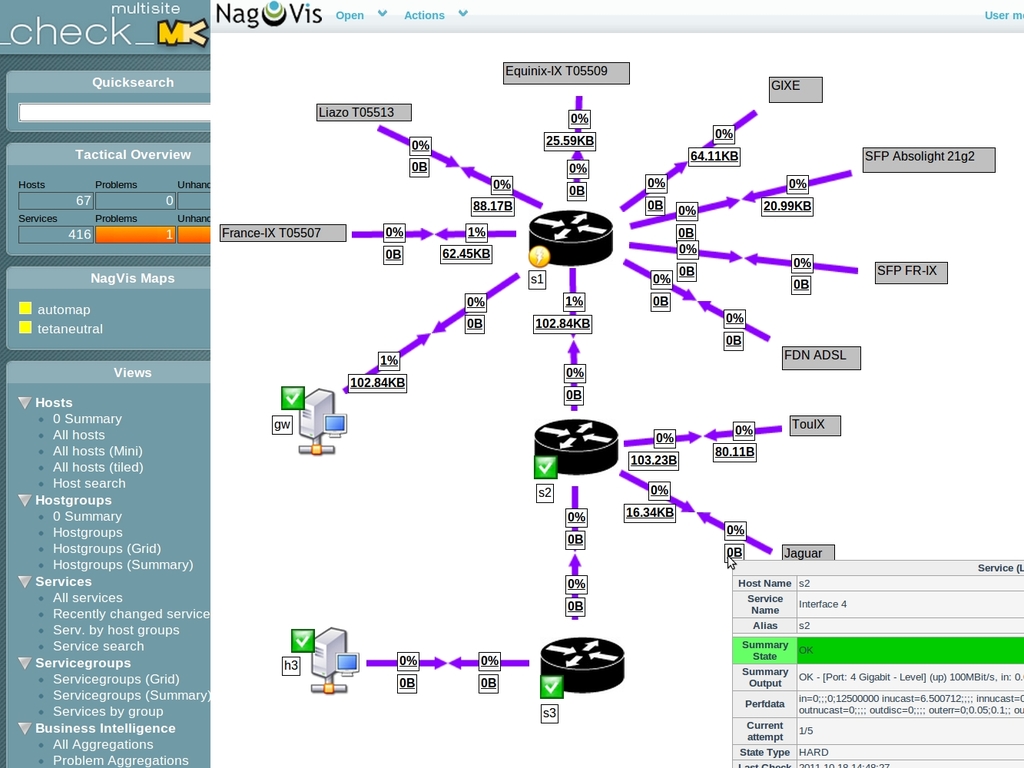Open Servicegroups (Grid) view
1024x768 pixels.
click(116, 679)
